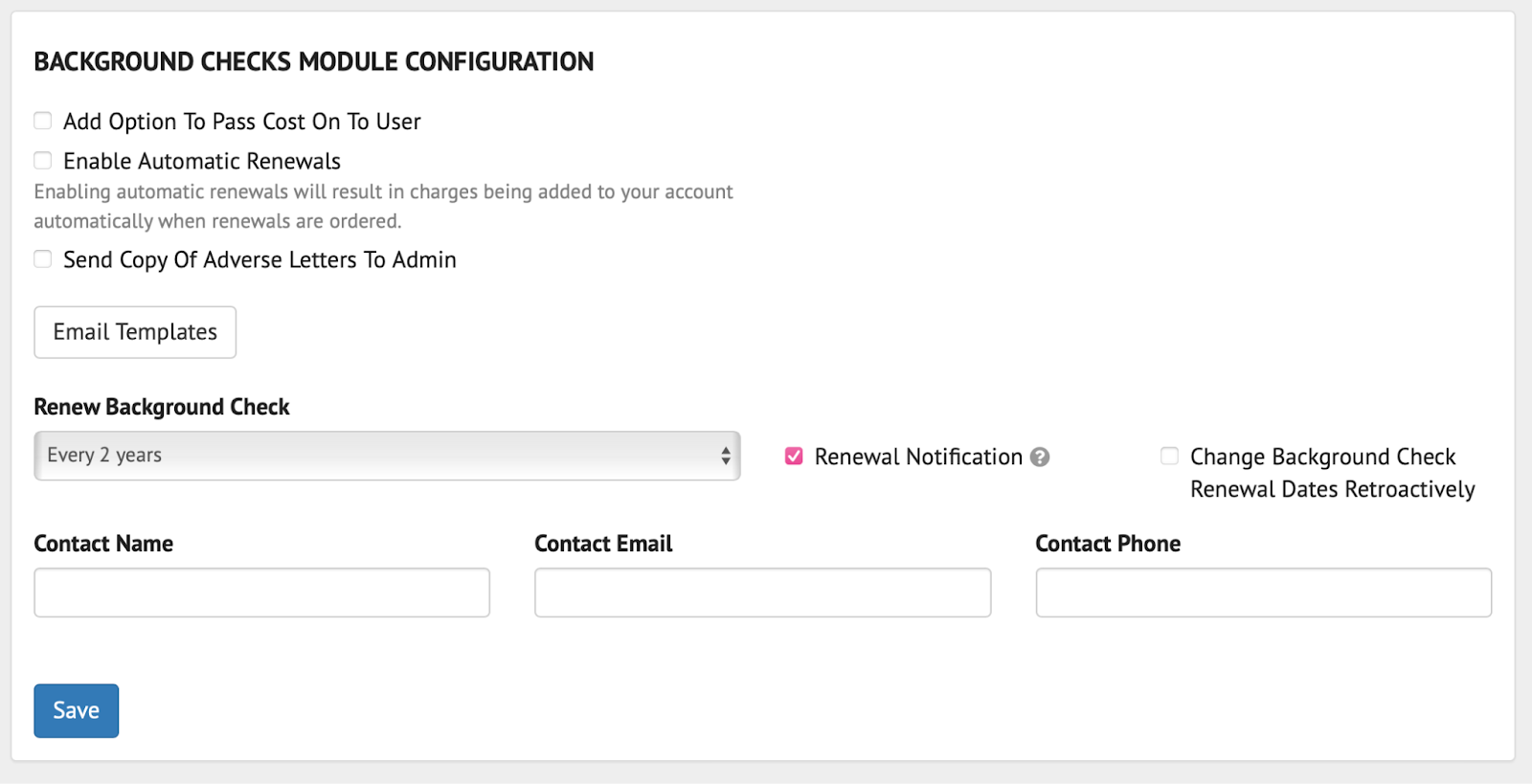
Task: Toggle Change Background Check Renewal Dates Retroactively checkbox
Action: [x=1169, y=456]
